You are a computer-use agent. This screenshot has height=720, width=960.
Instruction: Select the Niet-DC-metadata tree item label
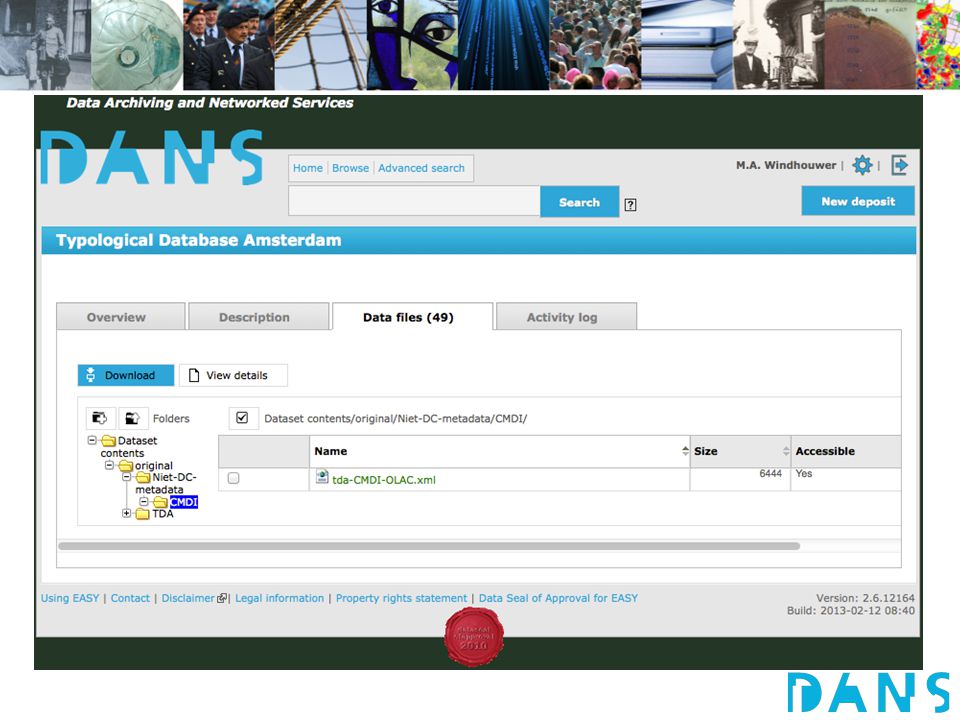pyautogui.click(x=165, y=483)
